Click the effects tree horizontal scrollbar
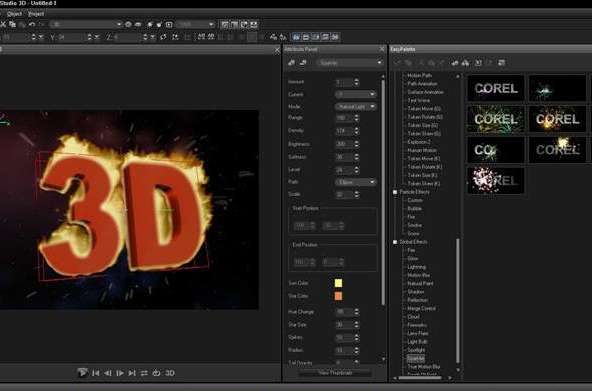Image resolution: width=592 pixels, height=391 pixels. click(420, 377)
